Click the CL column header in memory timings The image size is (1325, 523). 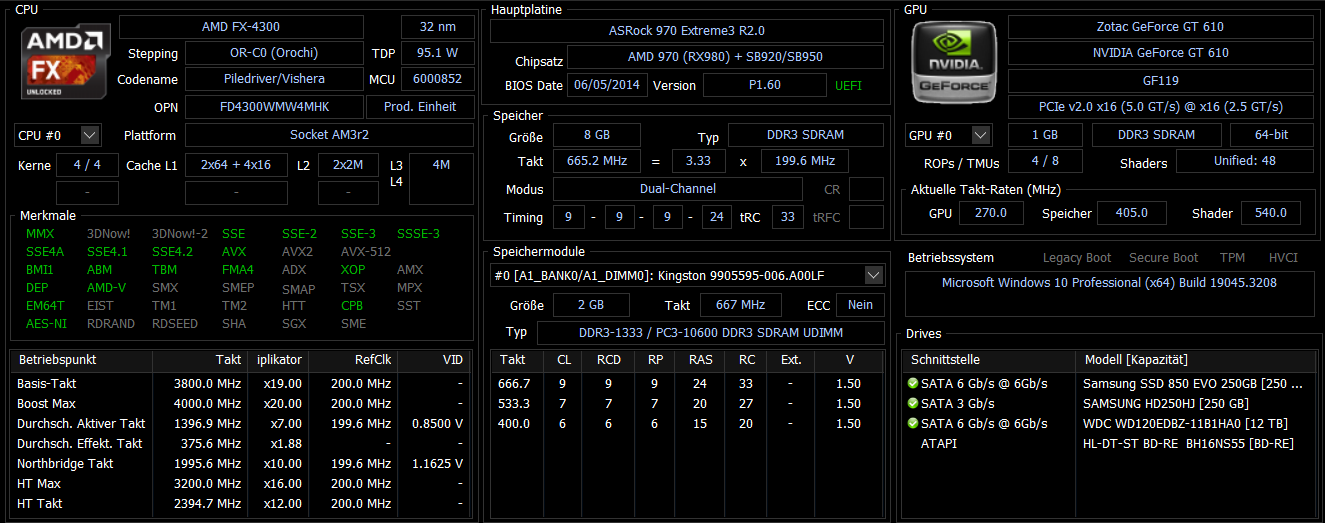point(563,359)
